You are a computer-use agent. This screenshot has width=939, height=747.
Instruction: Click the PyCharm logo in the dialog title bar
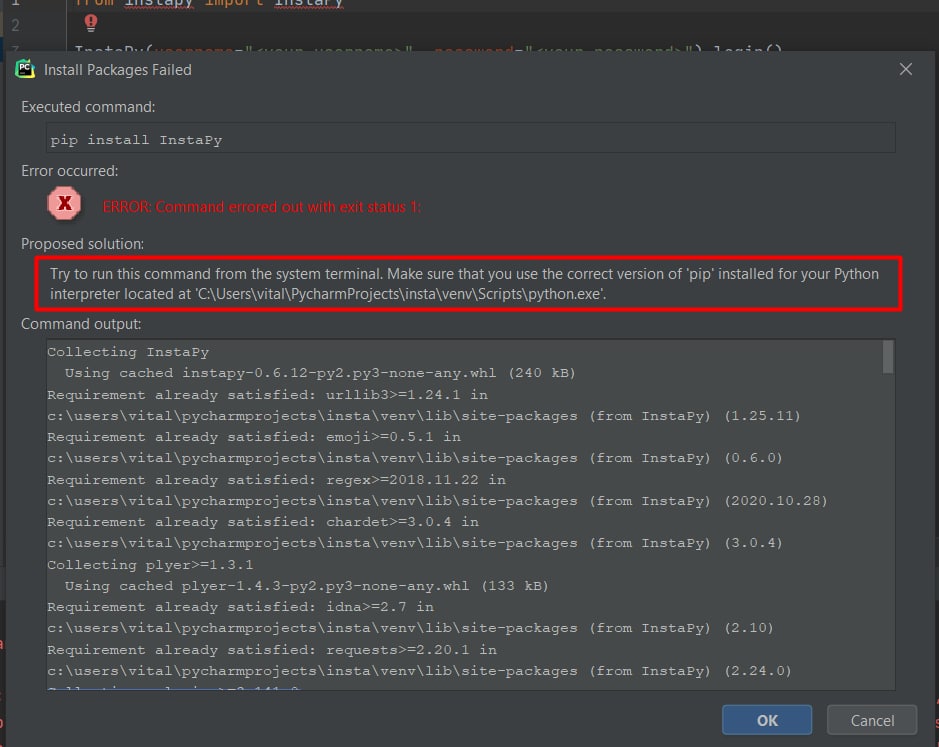[x=25, y=69]
